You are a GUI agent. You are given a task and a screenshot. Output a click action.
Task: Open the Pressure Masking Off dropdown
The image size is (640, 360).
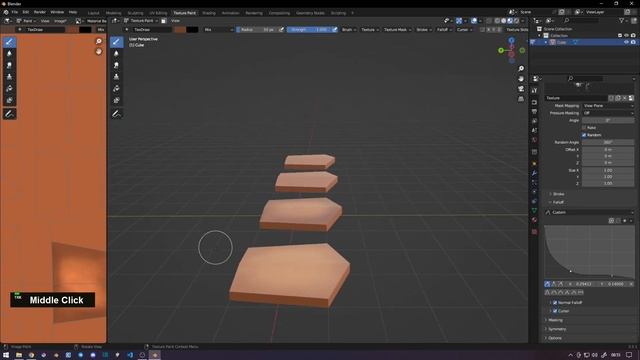(608, 113)
